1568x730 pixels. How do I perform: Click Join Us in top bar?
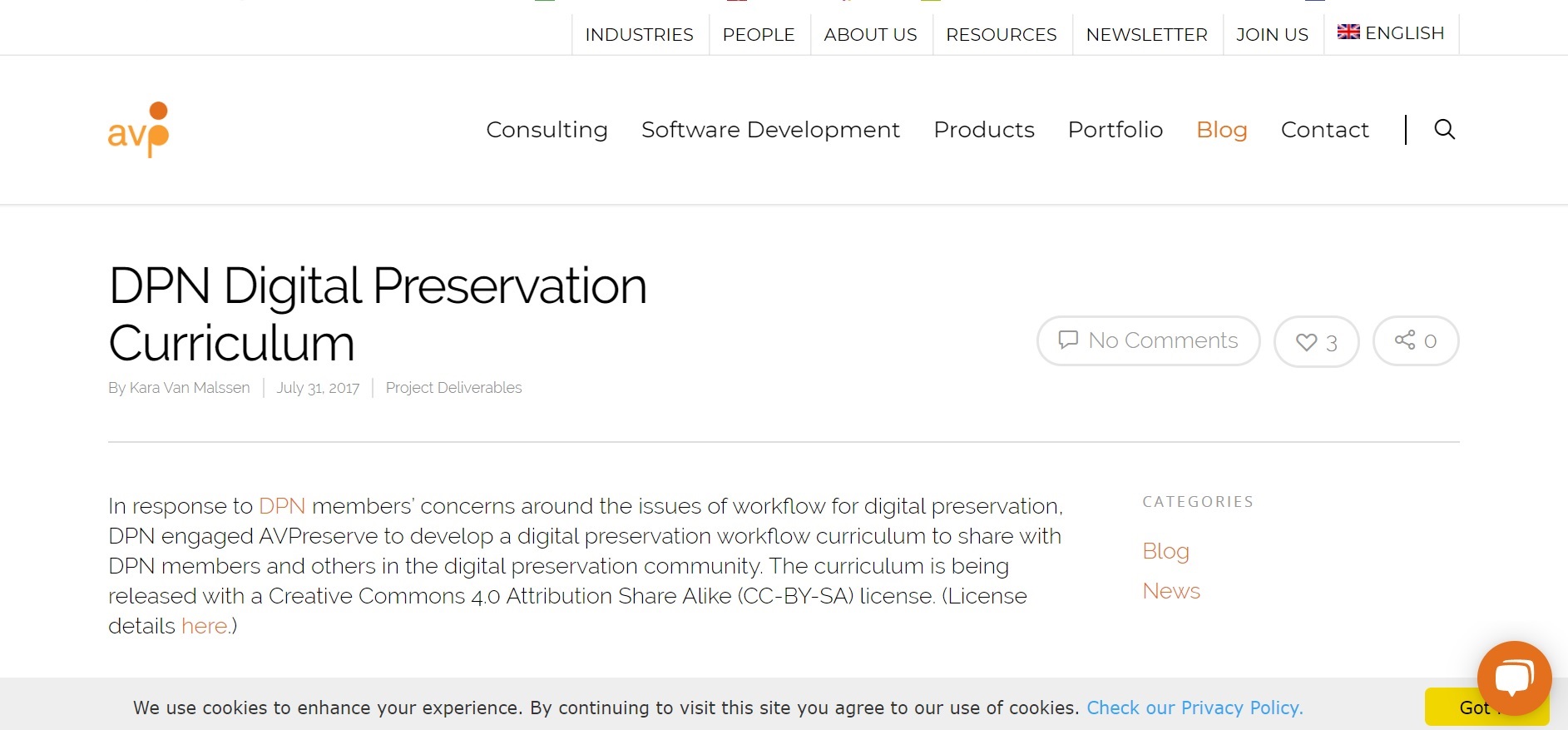[x=1272, y=34]
